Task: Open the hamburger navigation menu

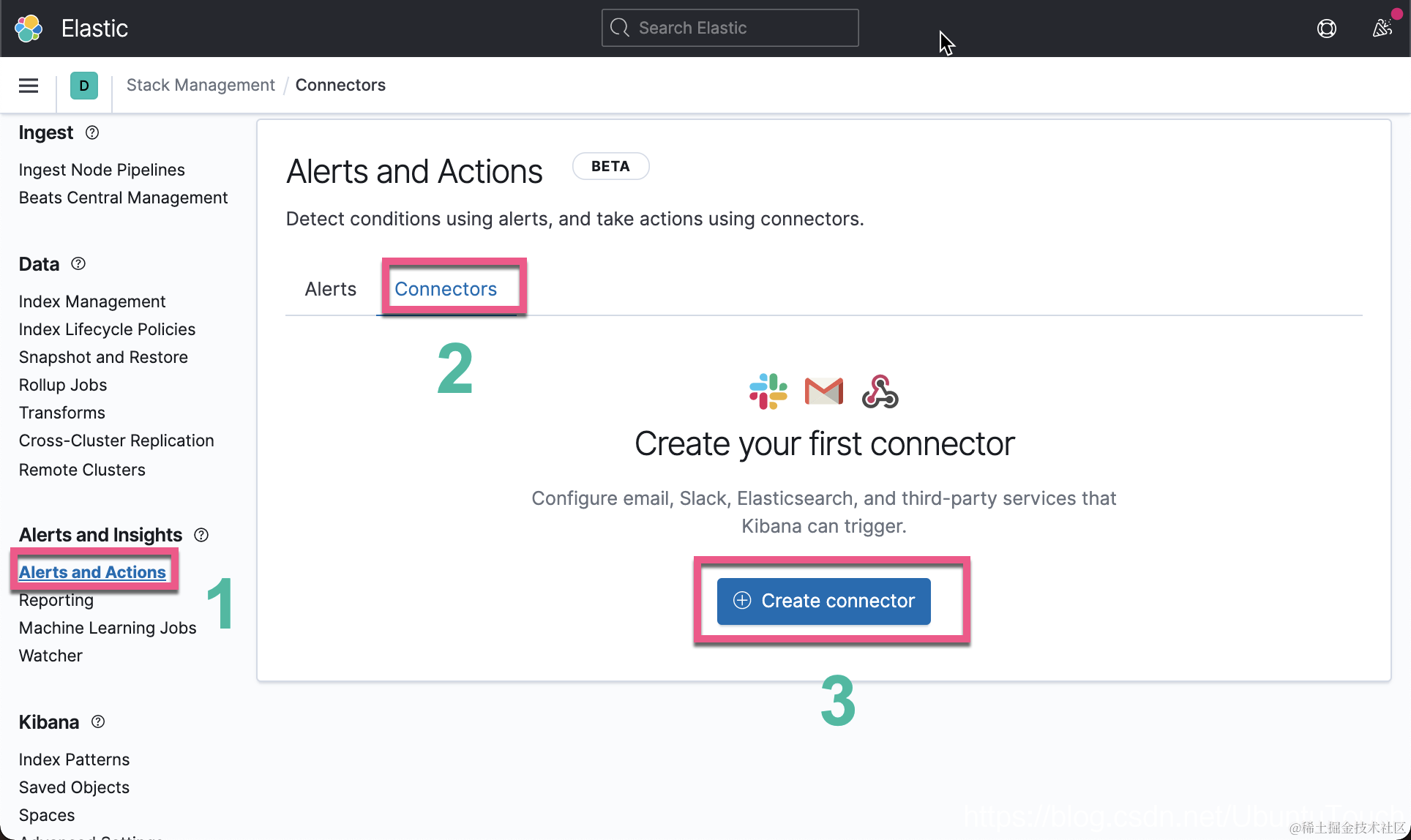Action: 29,86
